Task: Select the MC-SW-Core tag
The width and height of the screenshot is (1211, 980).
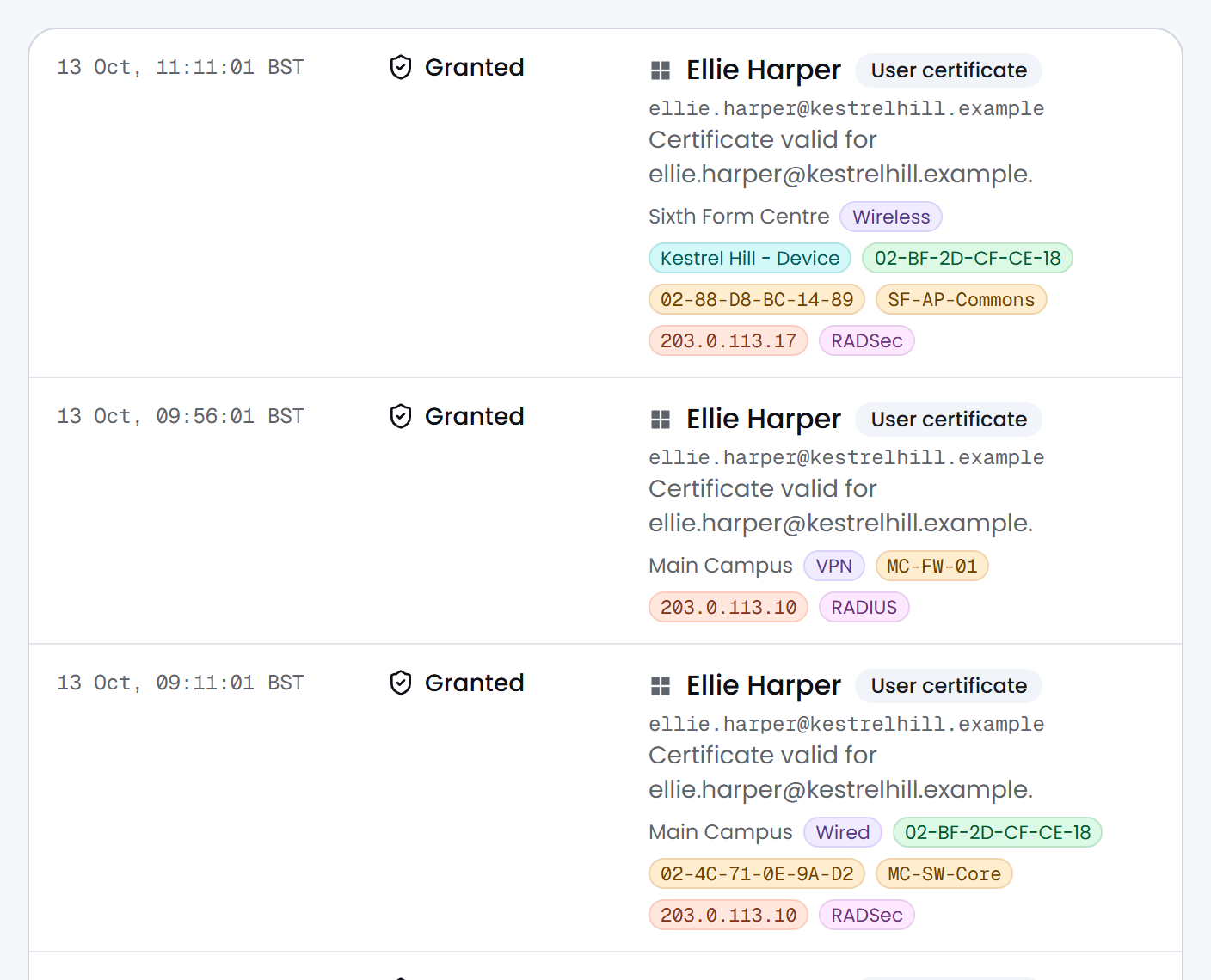Action: [x=944, y=873]
